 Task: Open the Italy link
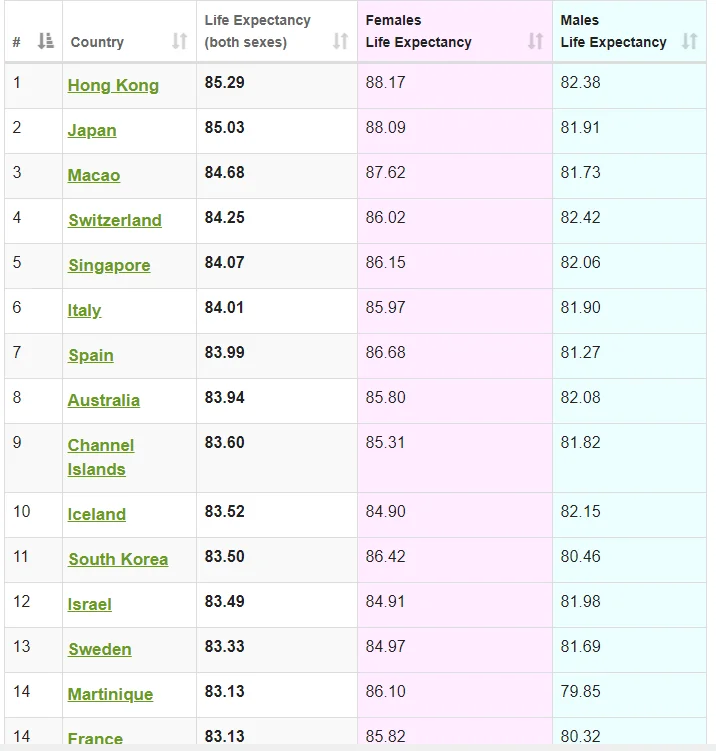84,310
